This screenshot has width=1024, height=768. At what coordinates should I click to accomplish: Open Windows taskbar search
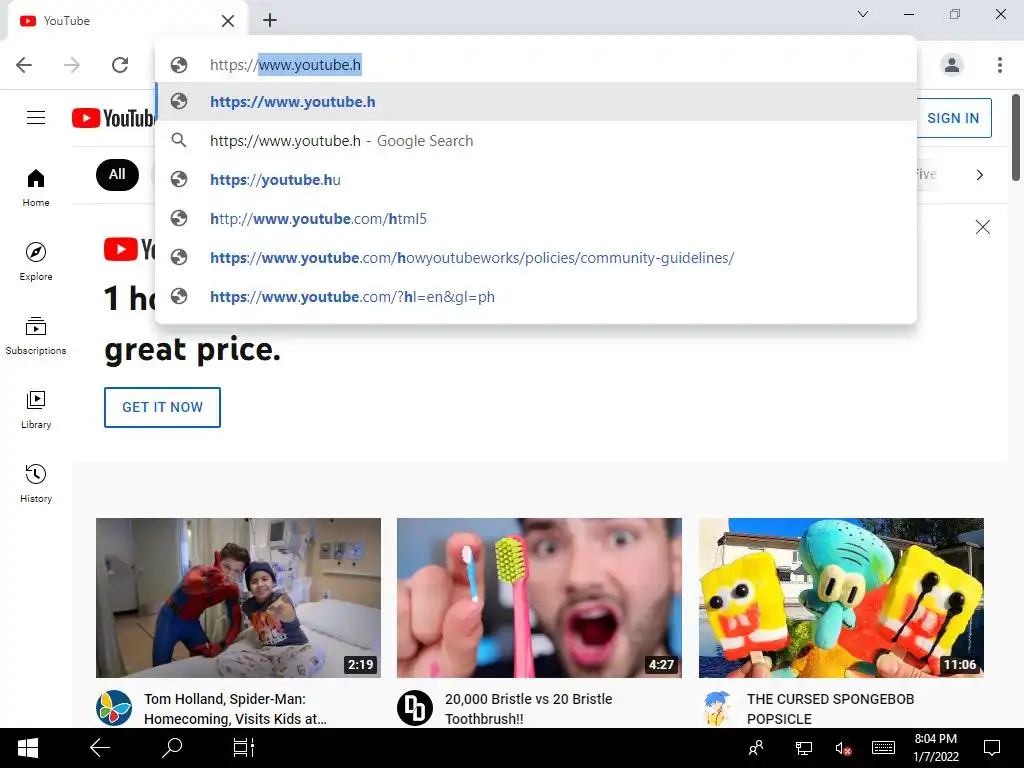coord(172,748)
